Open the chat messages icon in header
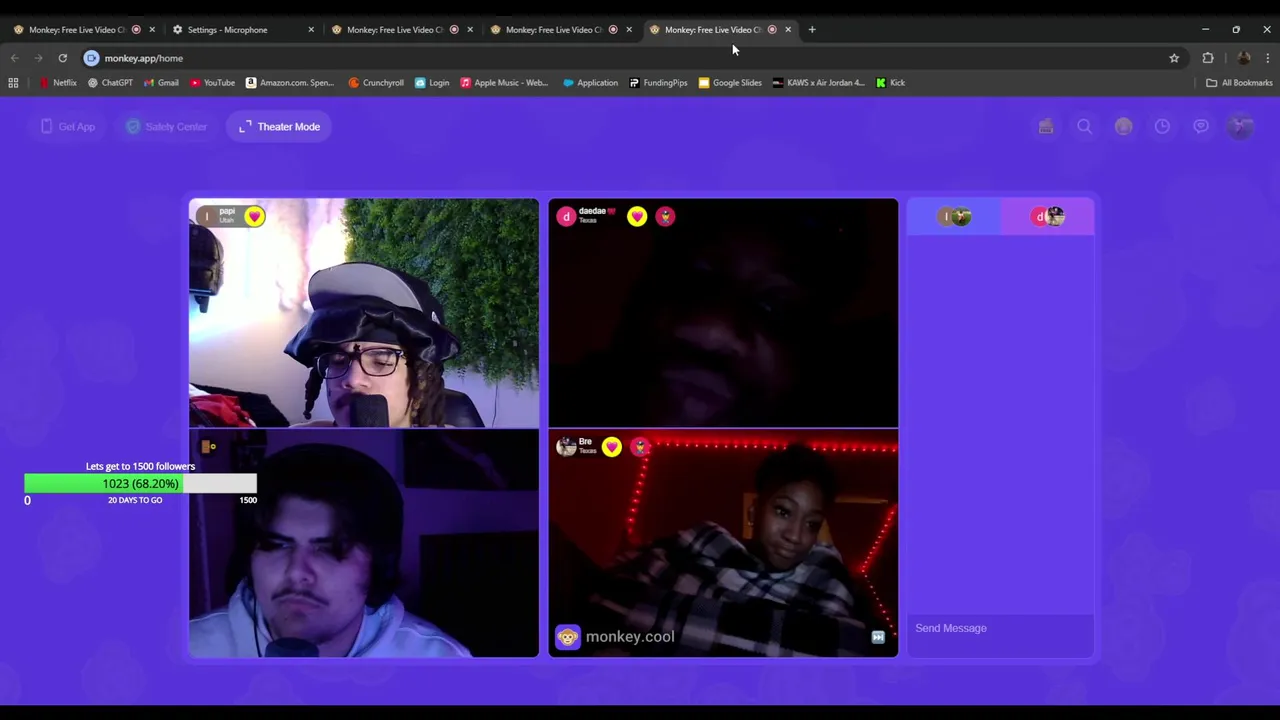This screenshot has height=720, width=1280. (1201, 127)
